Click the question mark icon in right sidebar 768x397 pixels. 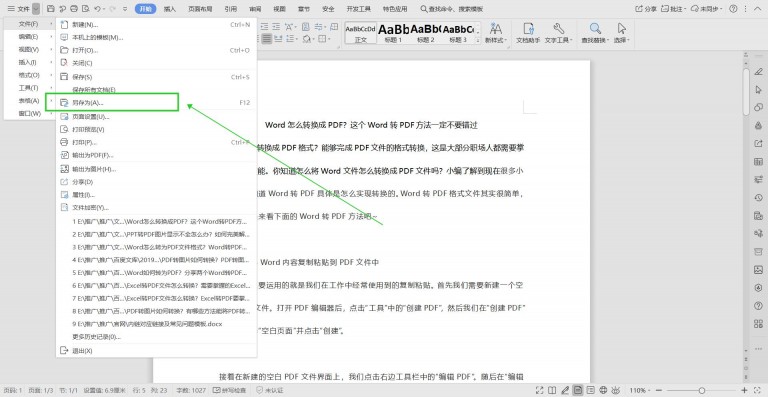758,306
